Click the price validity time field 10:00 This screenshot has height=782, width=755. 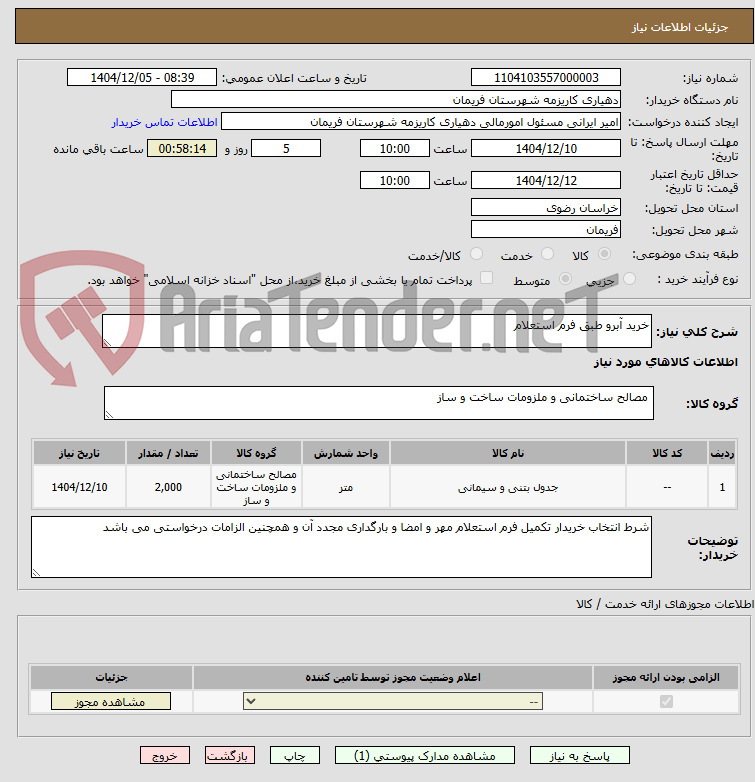(x=394, y=181)
